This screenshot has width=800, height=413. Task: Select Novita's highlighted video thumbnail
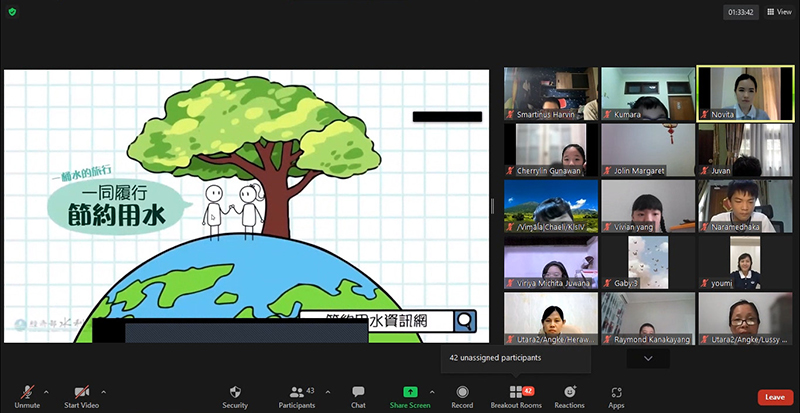click(743, 94)
